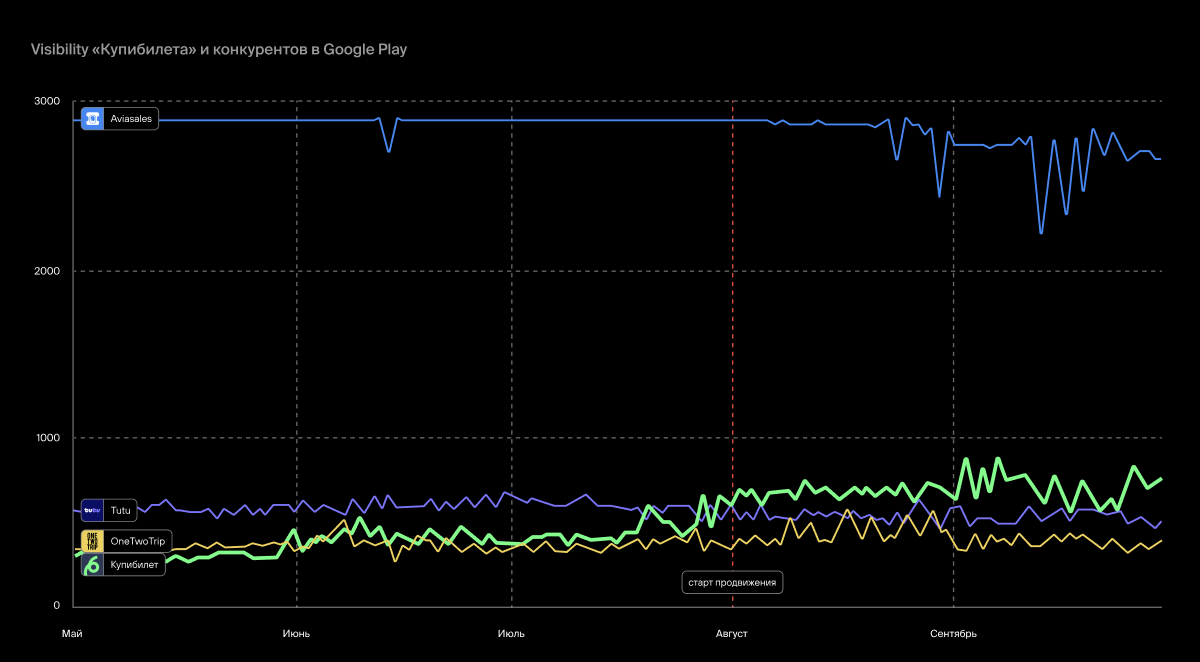Select the Tutu legend label
Image resolution: width=1200 pixels, height=662 pixels.
pyautogui.click(x=121, y=510)
